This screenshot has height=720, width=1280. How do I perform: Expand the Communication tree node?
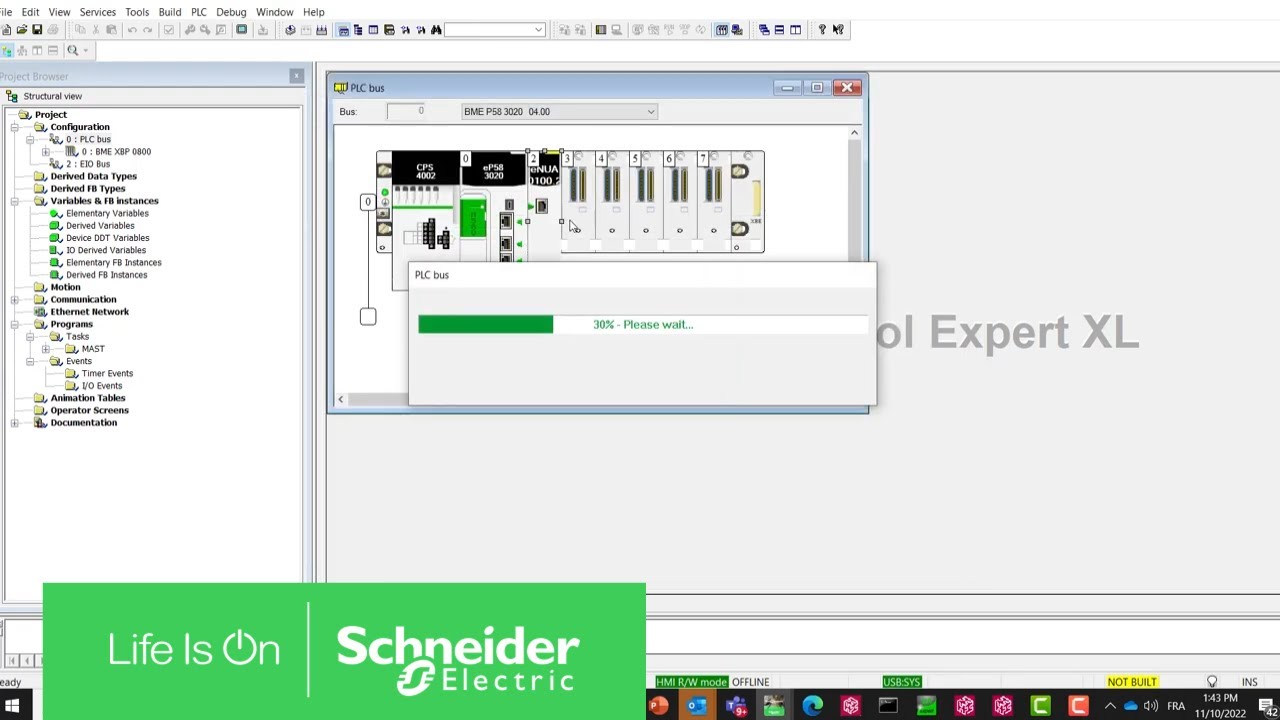point(14,300)
